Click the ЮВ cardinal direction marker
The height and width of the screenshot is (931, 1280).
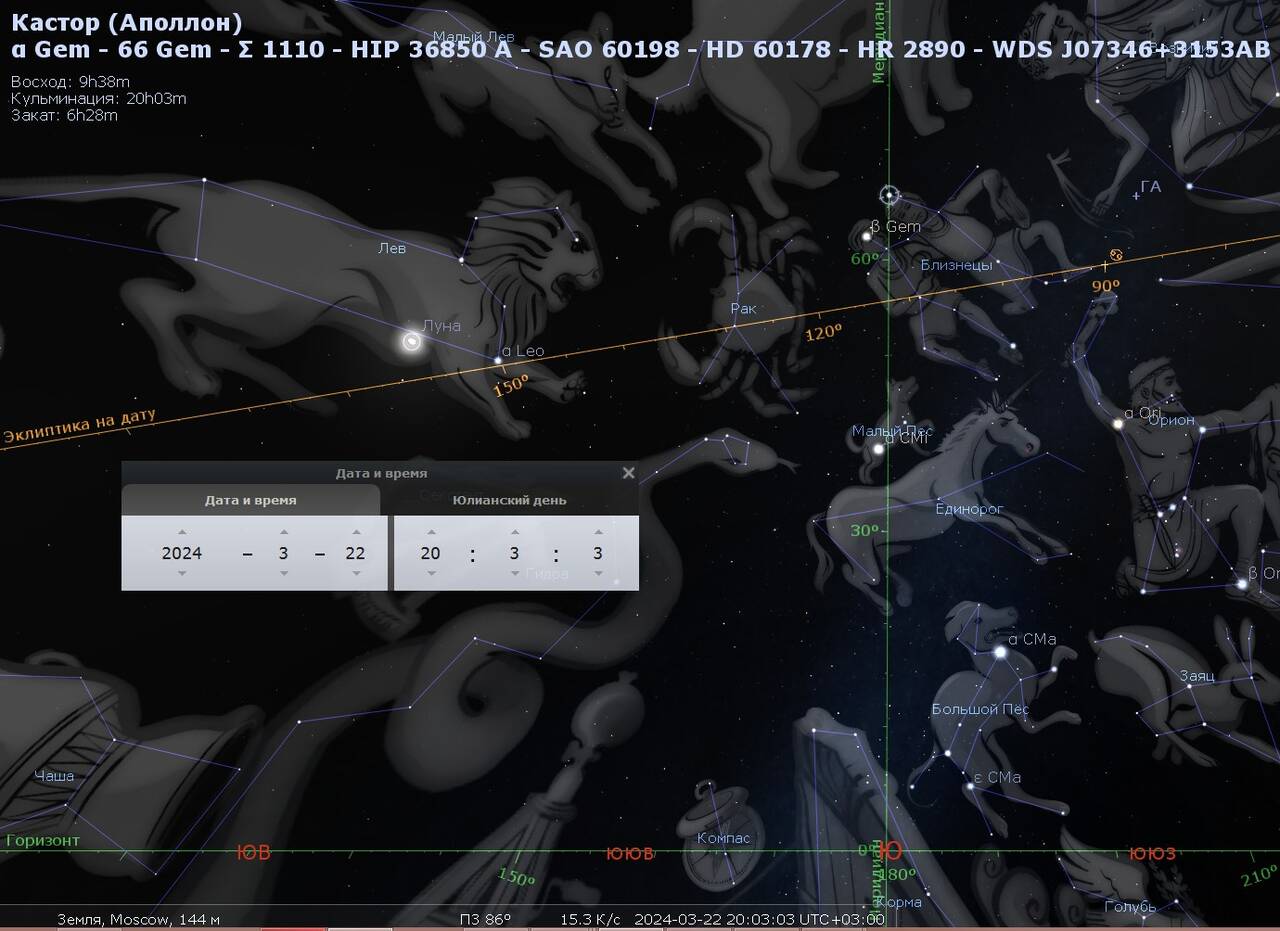click(x=253, y=853)
